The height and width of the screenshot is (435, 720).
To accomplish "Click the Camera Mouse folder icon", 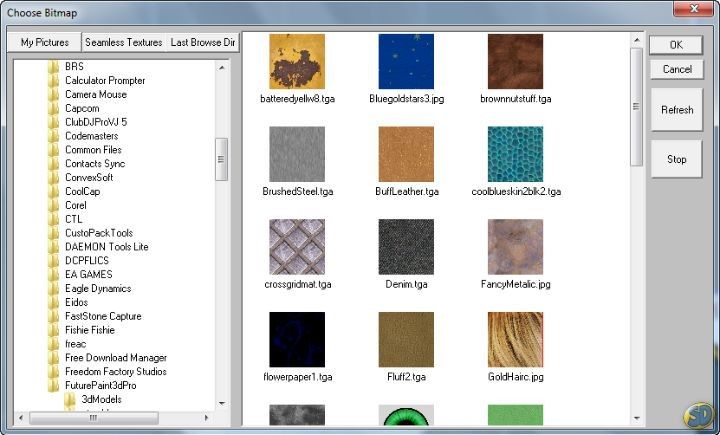I will click(53, 94).
